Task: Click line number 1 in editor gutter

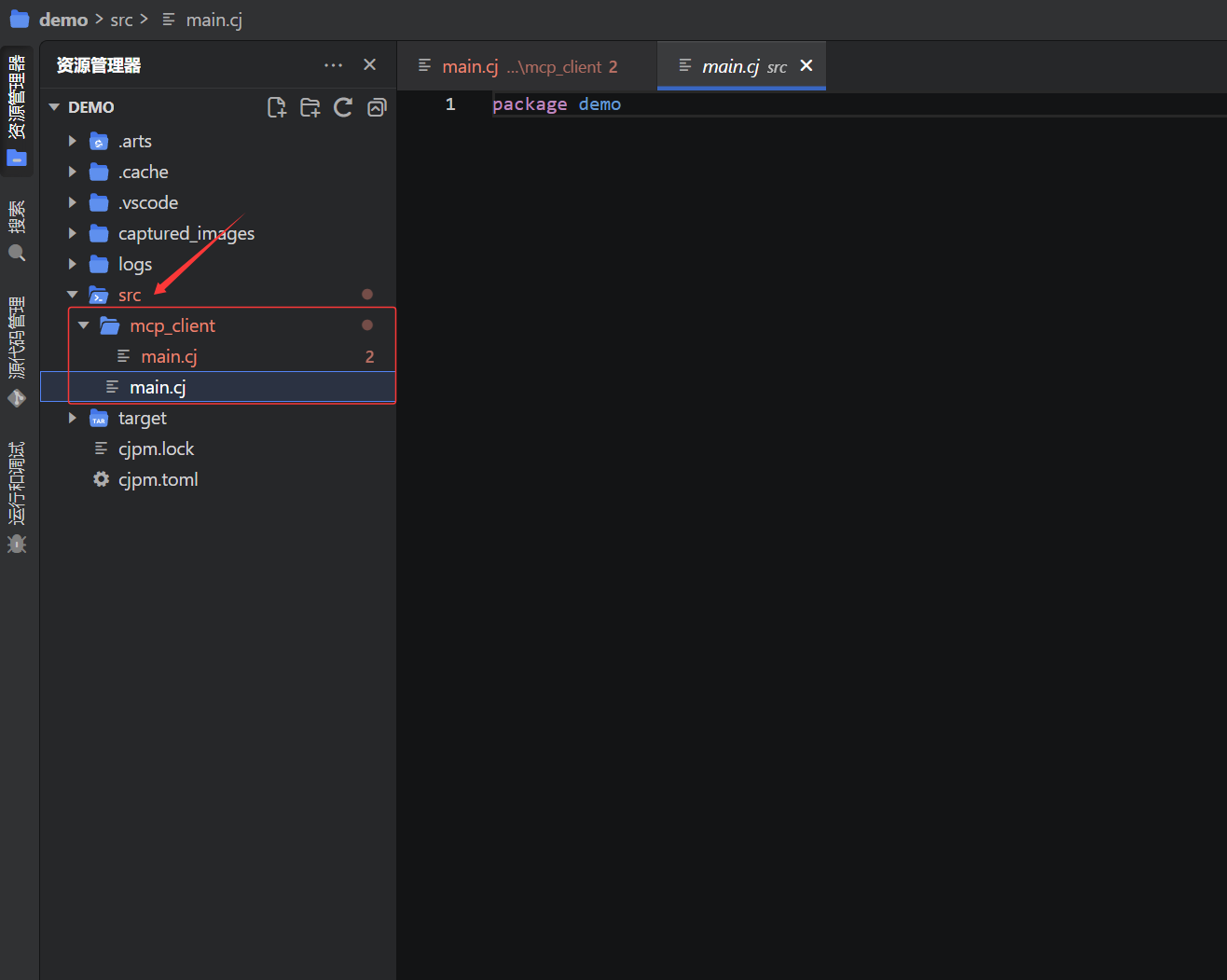Action: click(x=450, y=104)
